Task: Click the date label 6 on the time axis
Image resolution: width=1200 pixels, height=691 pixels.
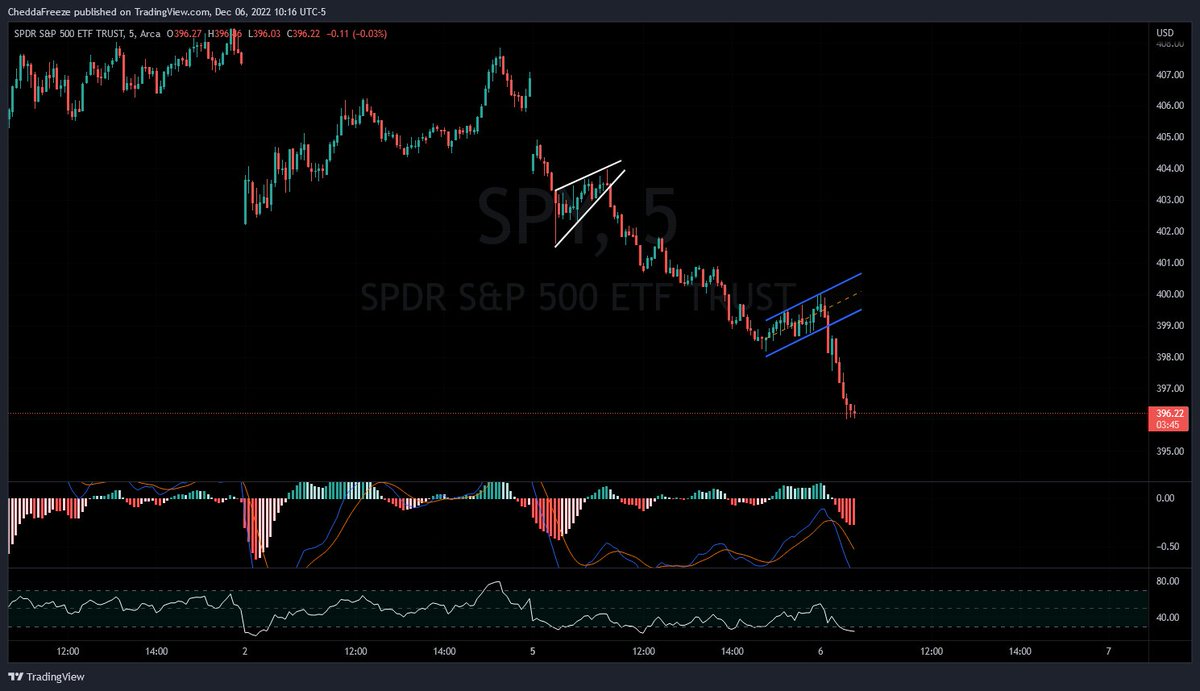Action: pos(821,650)
